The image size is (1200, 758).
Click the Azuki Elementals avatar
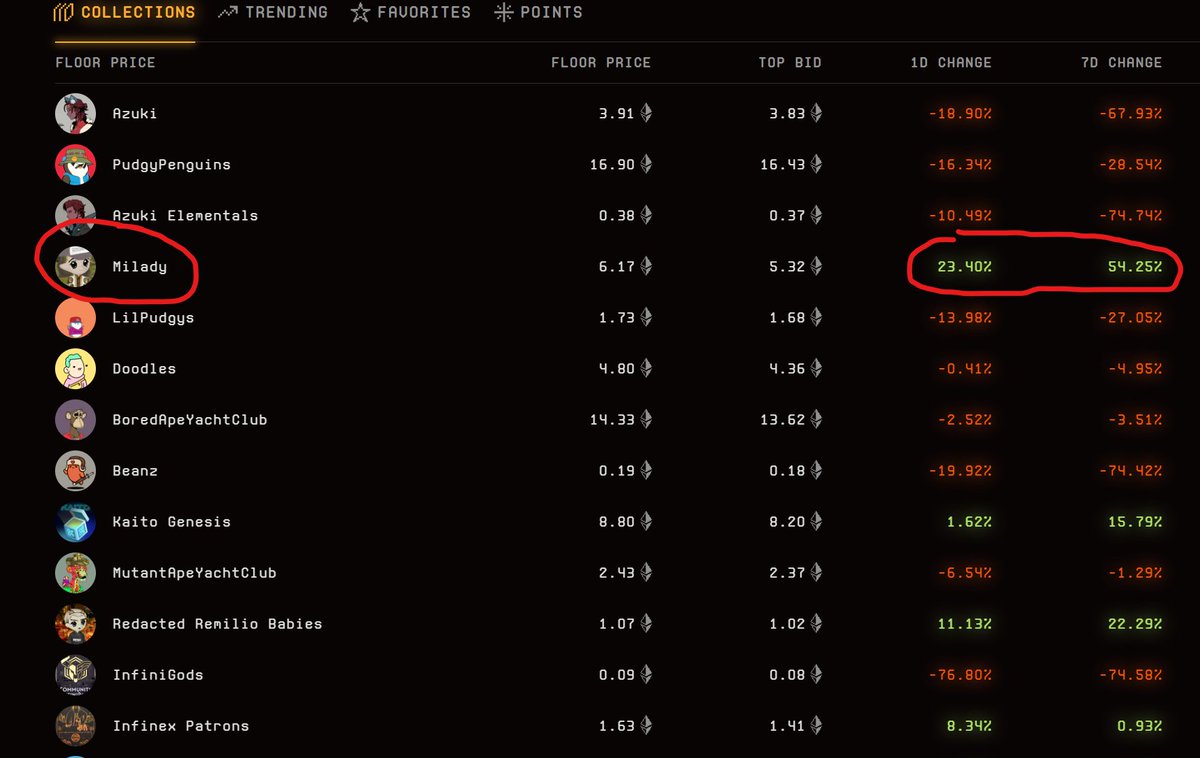pyautogui.click(x=75, y=216)
